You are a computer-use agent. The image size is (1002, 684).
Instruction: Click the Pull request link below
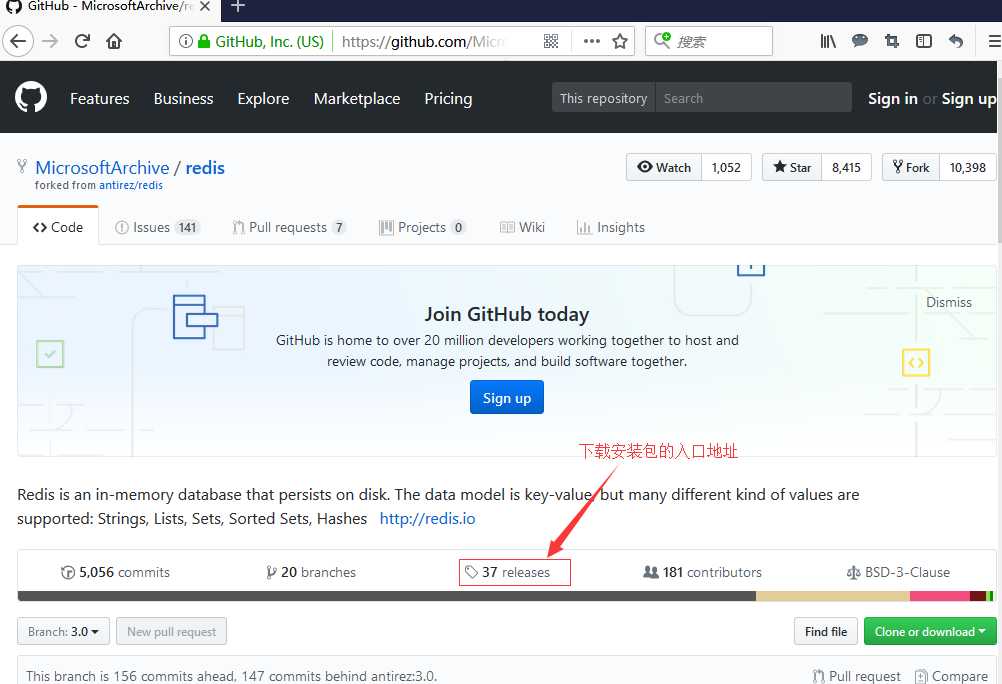[x=857, y=676]
